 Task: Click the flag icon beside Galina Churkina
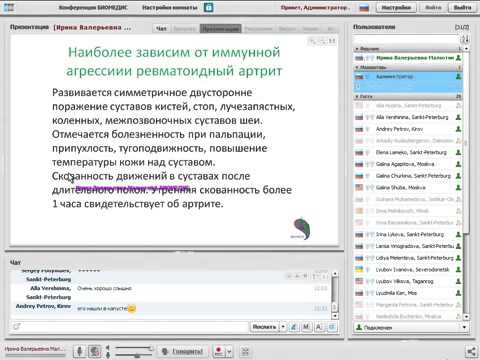coord(359,176)
